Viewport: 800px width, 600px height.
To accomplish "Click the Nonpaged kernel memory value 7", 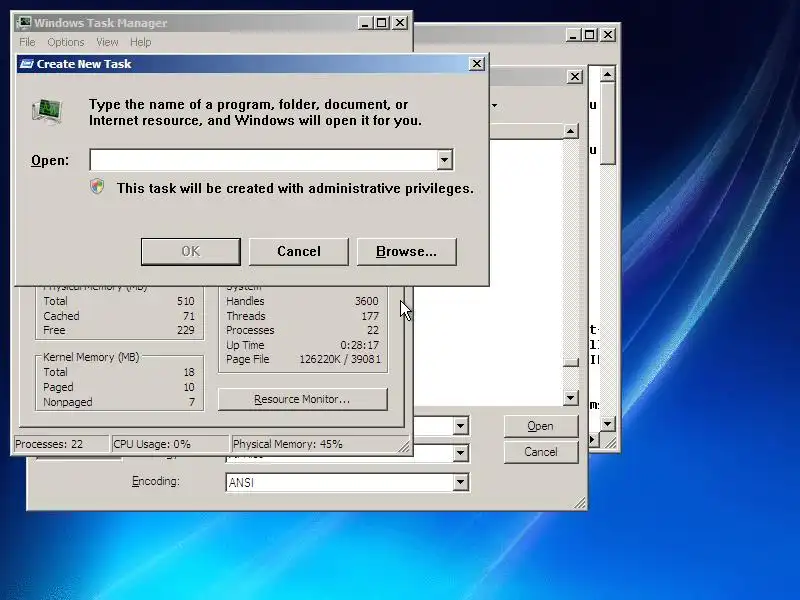I will pyautogui.click(x=192, y=402).
